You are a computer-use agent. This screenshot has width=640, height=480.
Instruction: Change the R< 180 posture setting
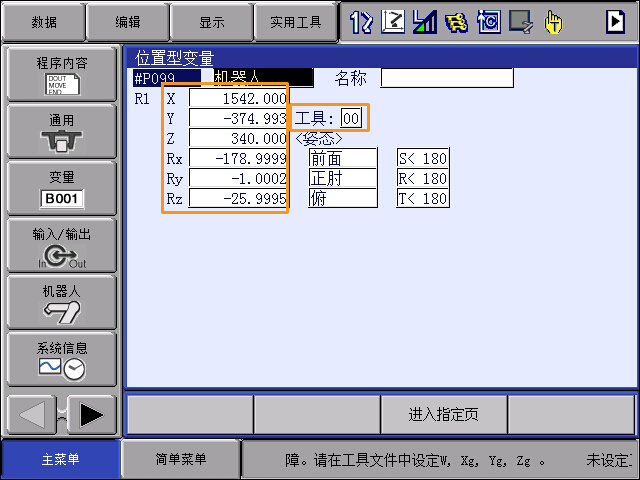pos(423,178)
